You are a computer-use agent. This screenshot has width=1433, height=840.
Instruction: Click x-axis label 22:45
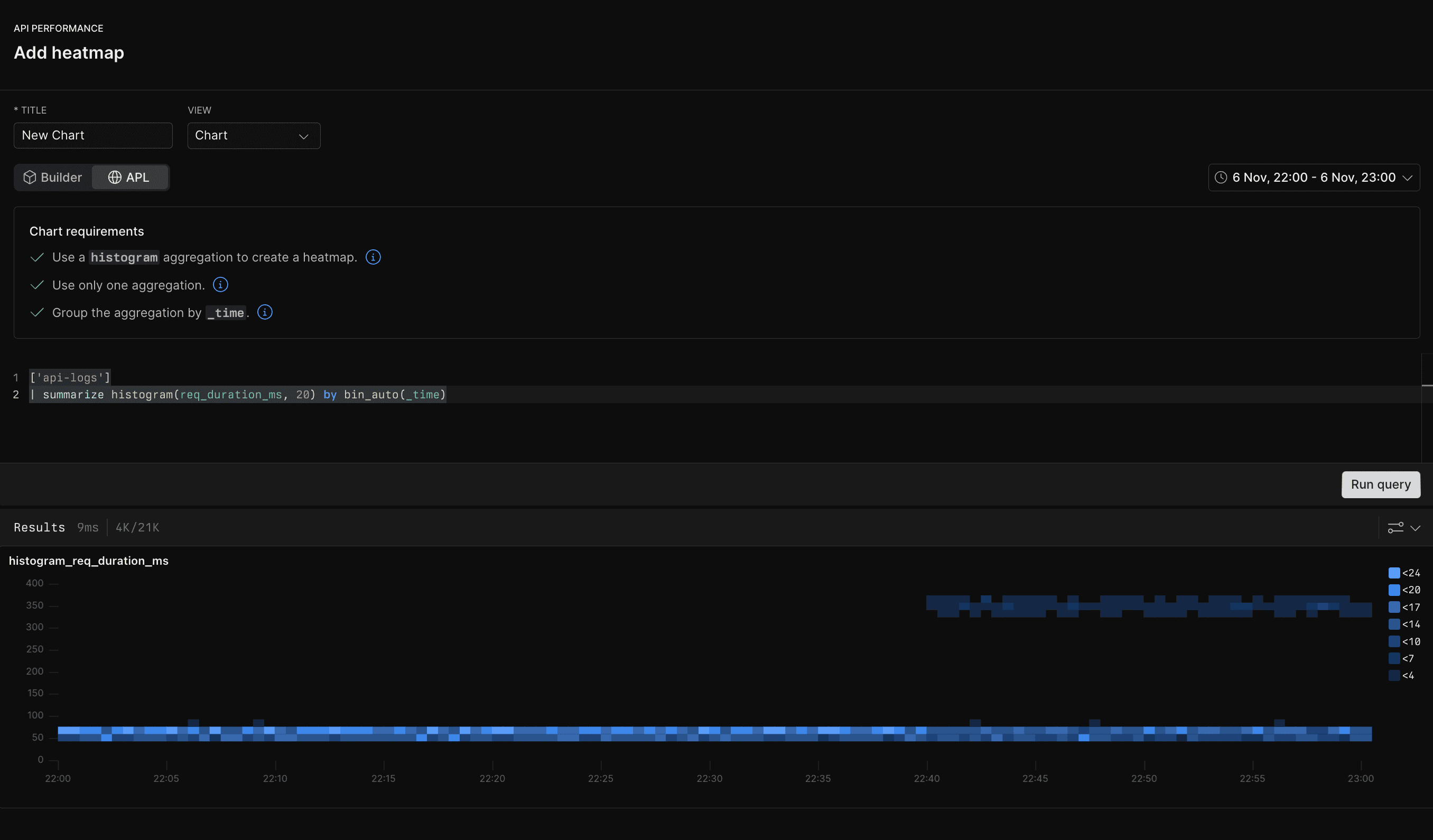pyautogui.click(x=1035, y=779)
